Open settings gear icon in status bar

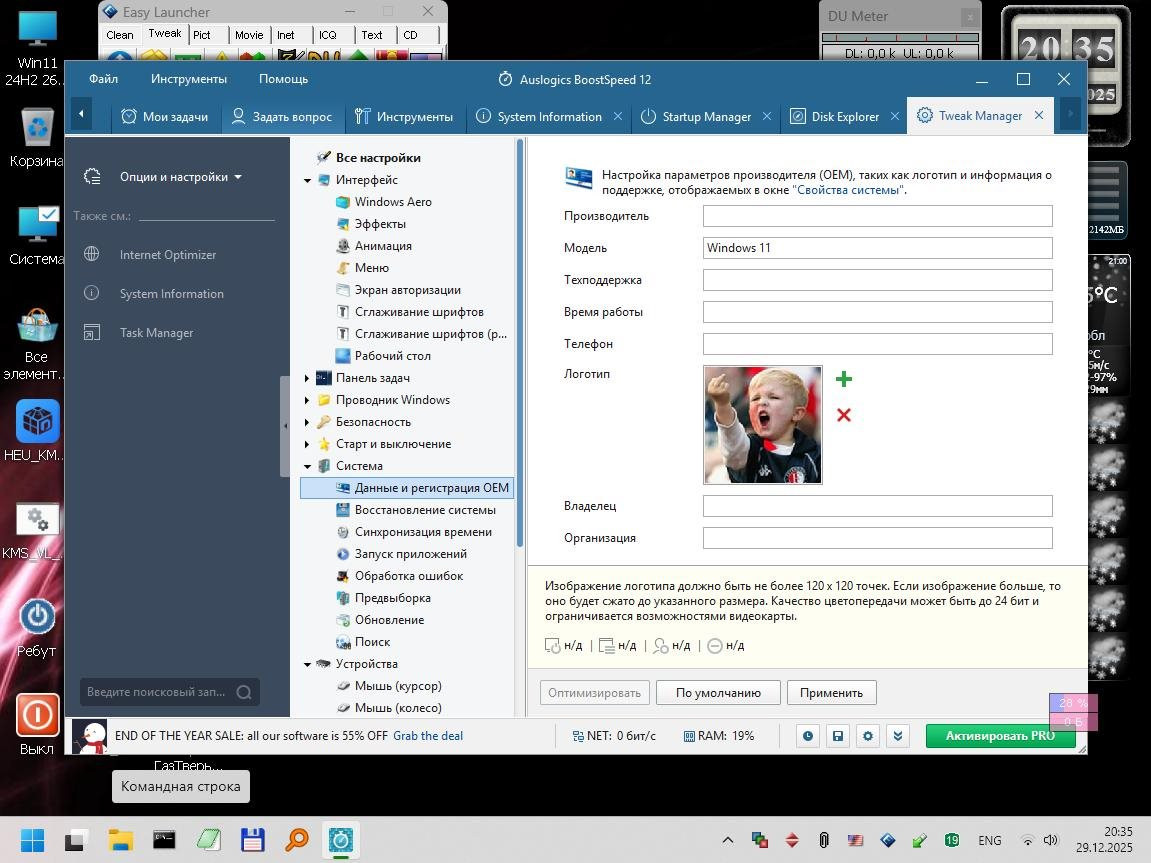(x=868, y=736)
